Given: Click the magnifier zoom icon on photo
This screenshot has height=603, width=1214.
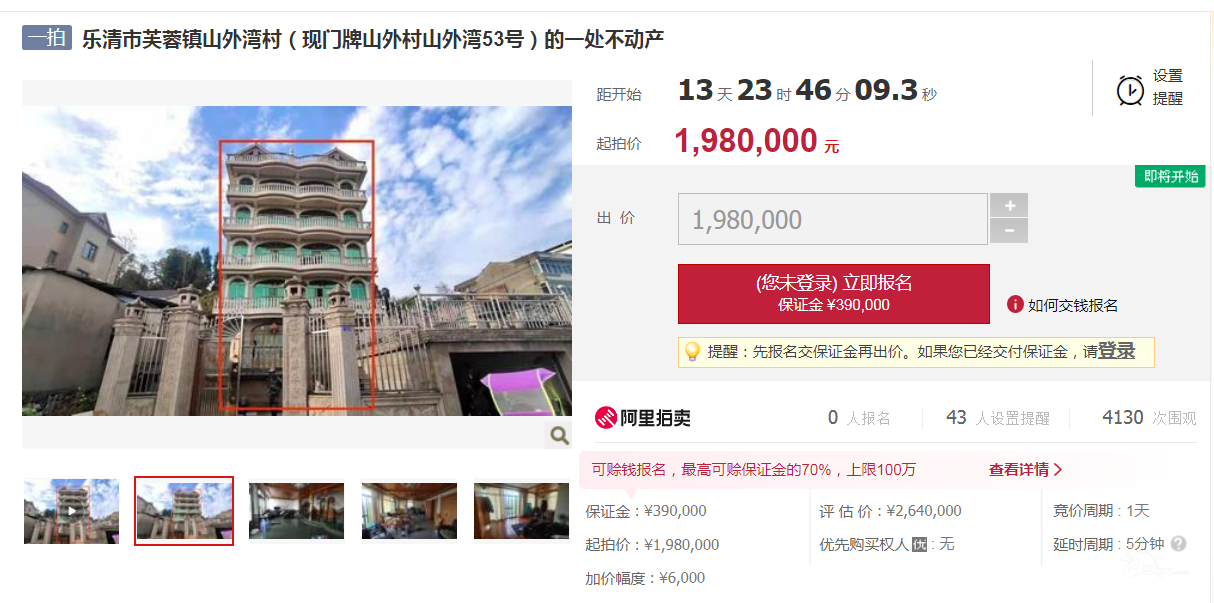Looking at the screenshot, I should (559, 435).
